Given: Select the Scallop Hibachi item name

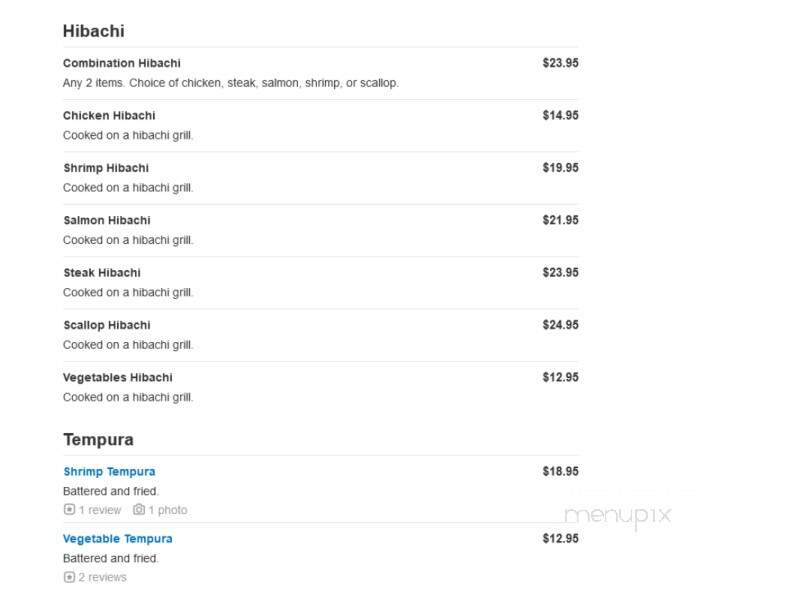Looking at the screenshot, I should (x=107, y=325).
